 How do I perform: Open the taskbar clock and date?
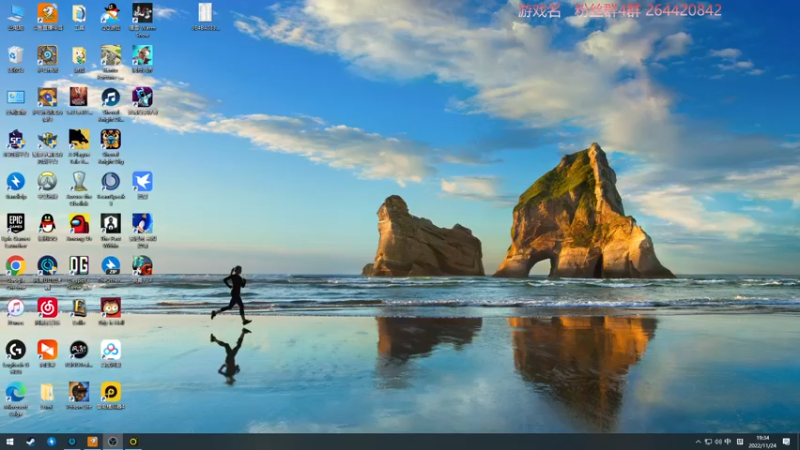[763, 442]
